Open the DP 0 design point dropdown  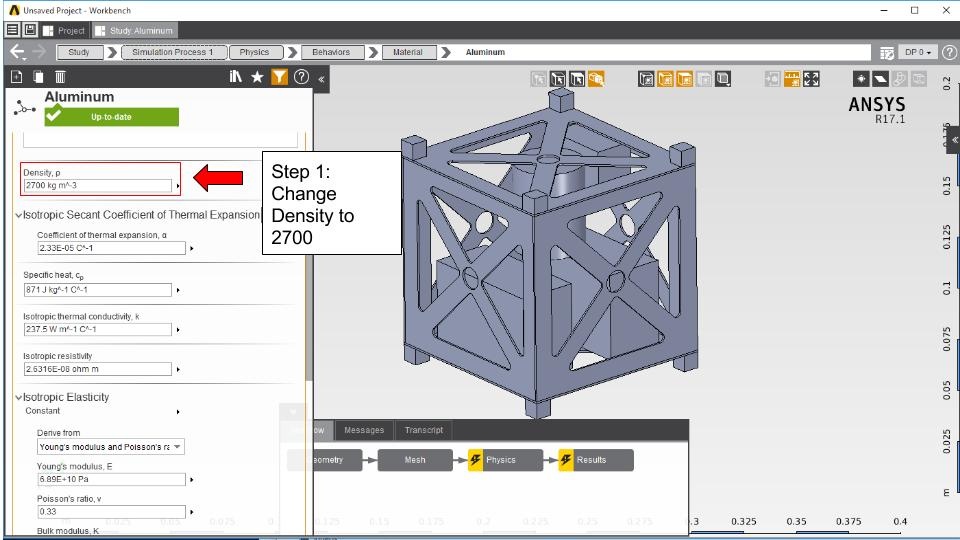pos(918,53)
